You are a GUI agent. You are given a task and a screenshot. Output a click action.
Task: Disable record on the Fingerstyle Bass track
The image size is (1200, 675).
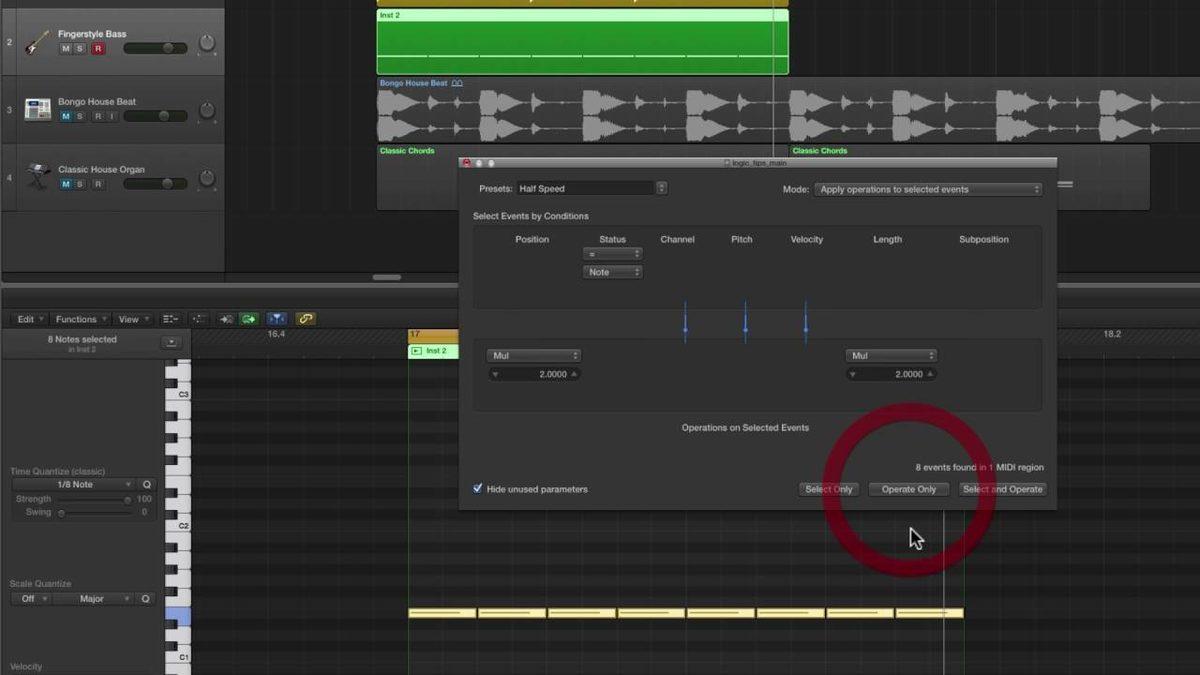(98, 49)
